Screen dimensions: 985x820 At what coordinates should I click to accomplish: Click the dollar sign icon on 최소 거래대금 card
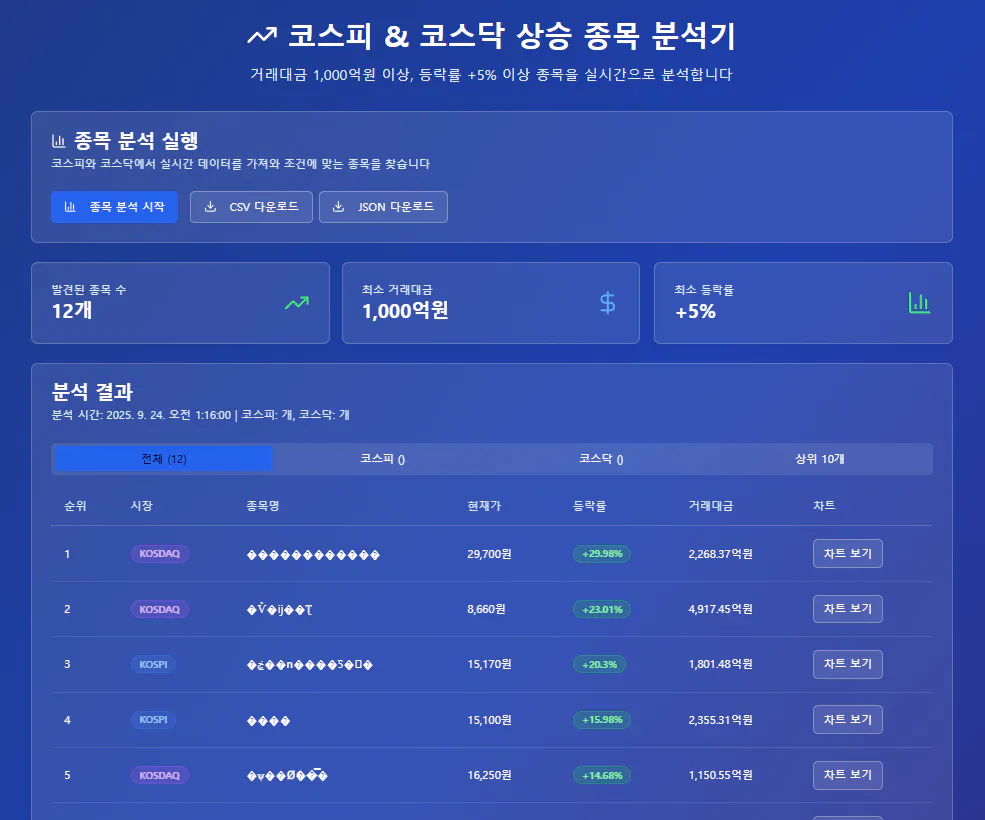click(607, 302)
